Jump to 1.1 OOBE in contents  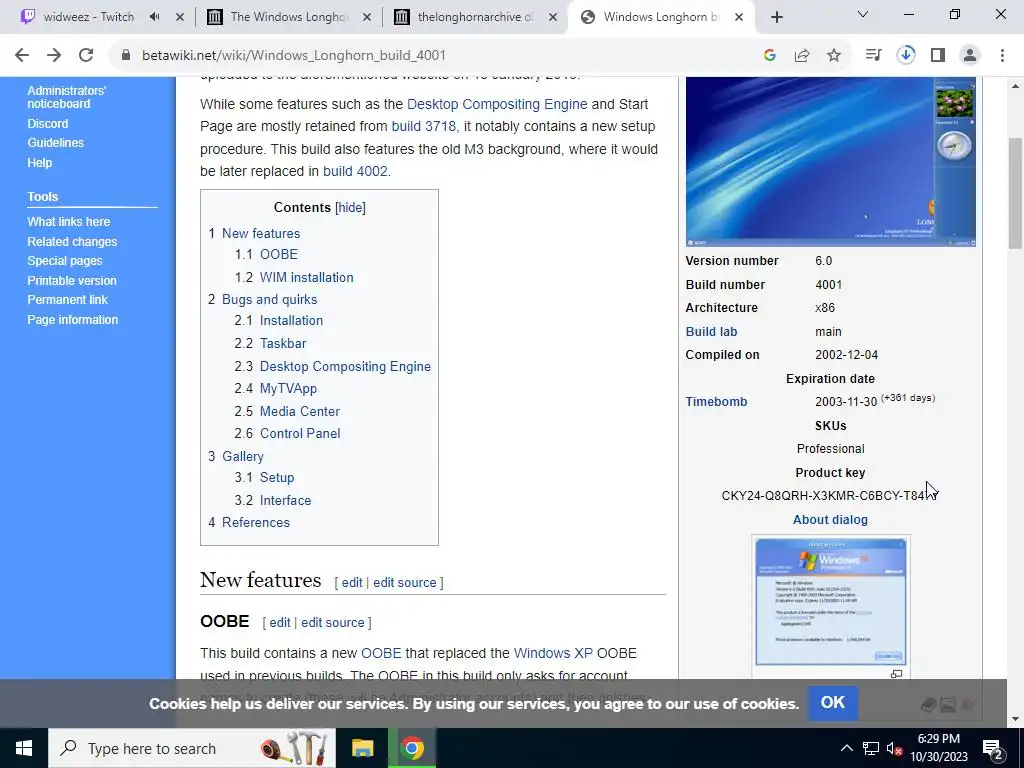266,255
